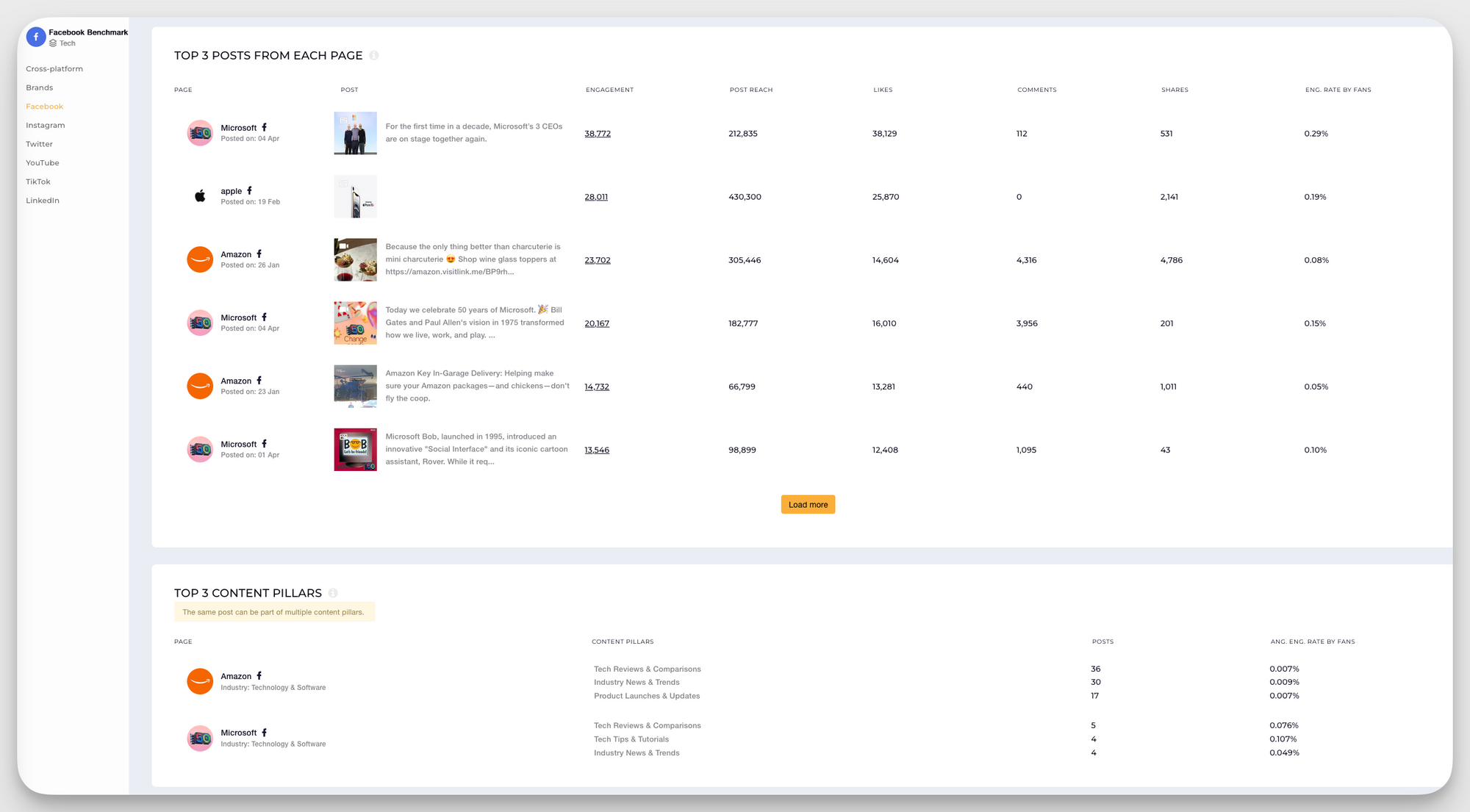The width and height of the screenshot is (1470, 812).
Task: Click Facebook icon beside Amazon in Content Pillars
Action: (259, 675)
